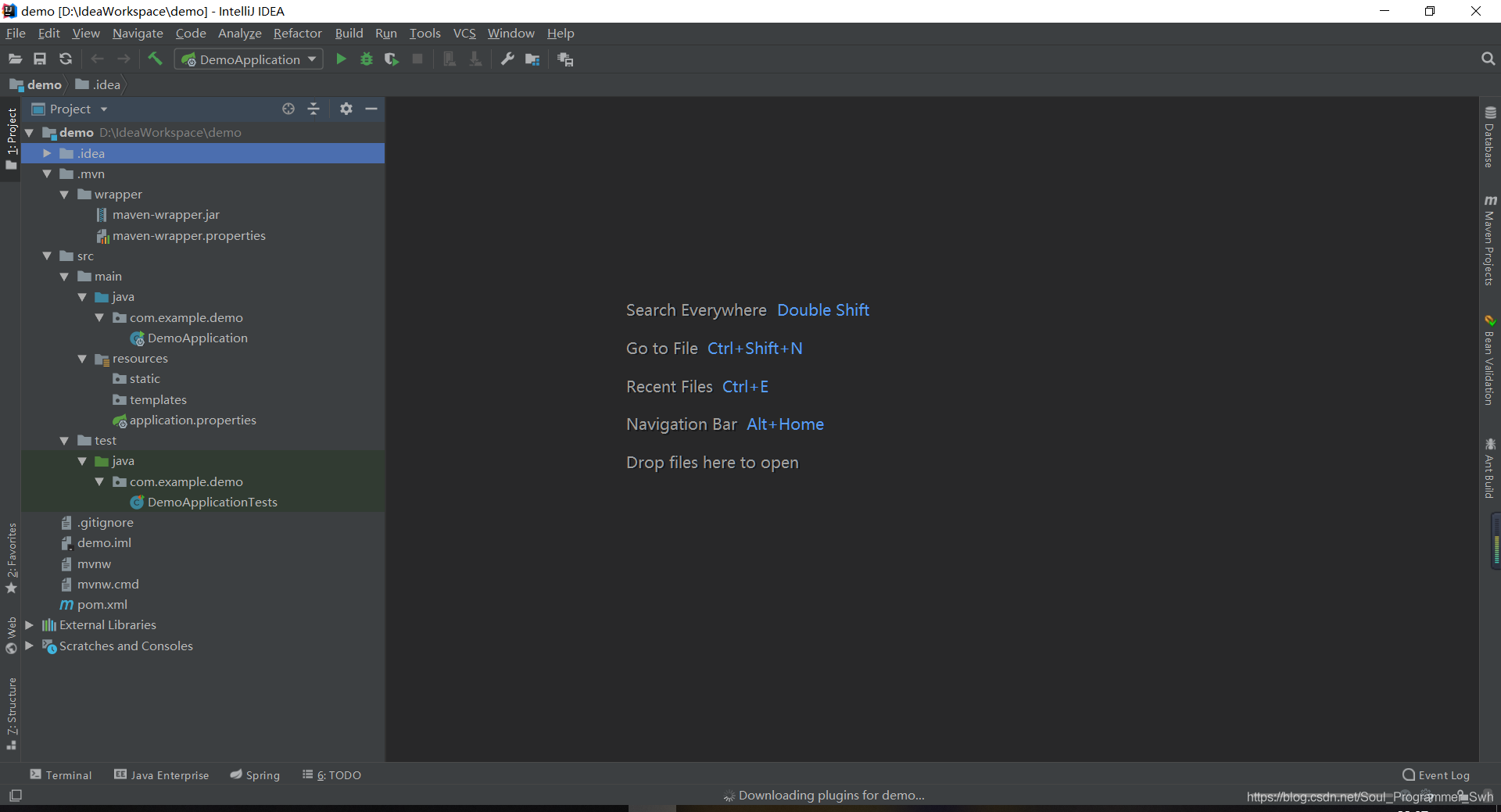
Task: Select the .gitignore file
Action: coord(105,523)
